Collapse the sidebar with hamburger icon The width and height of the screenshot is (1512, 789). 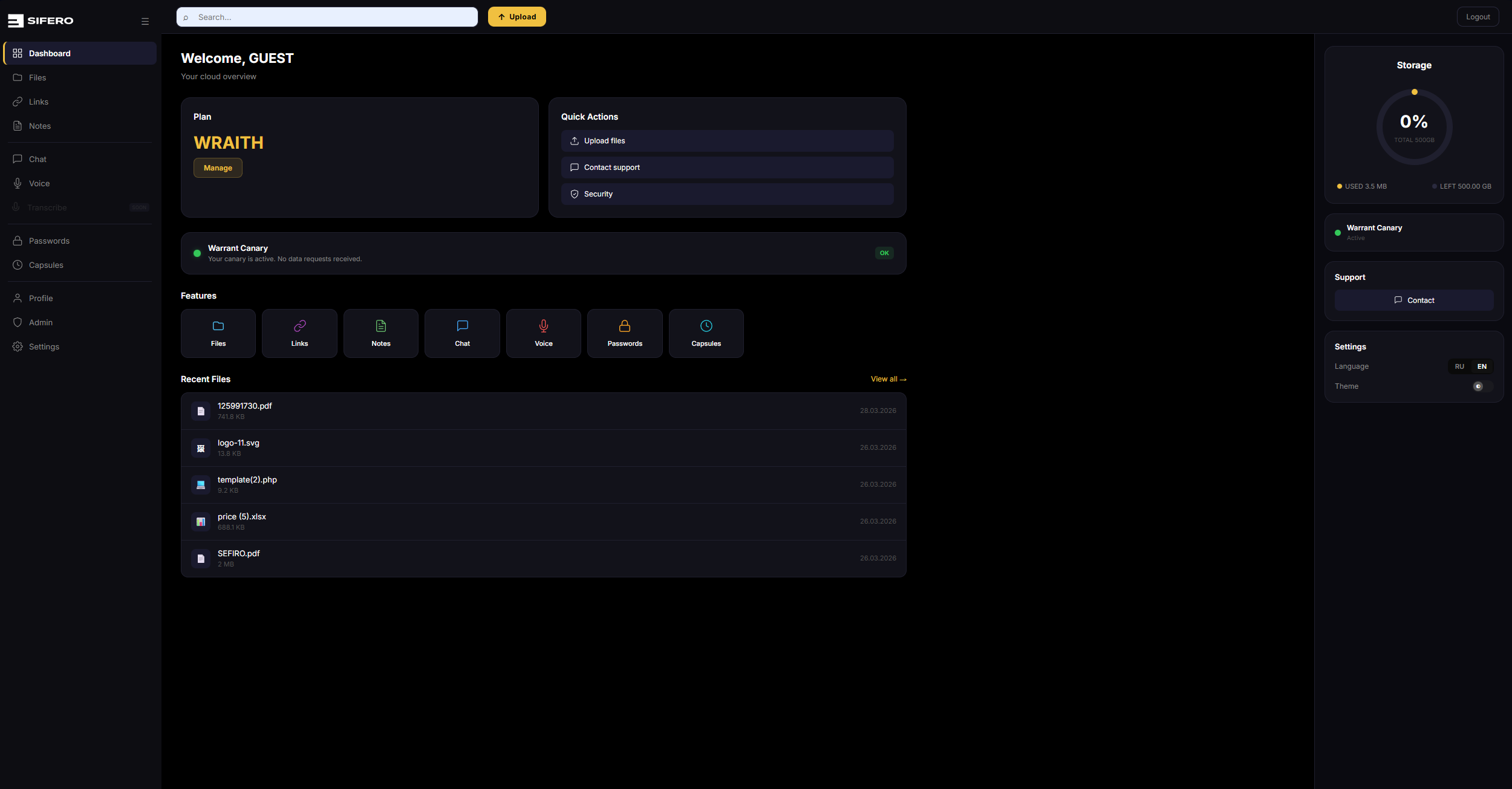point(145,21)
